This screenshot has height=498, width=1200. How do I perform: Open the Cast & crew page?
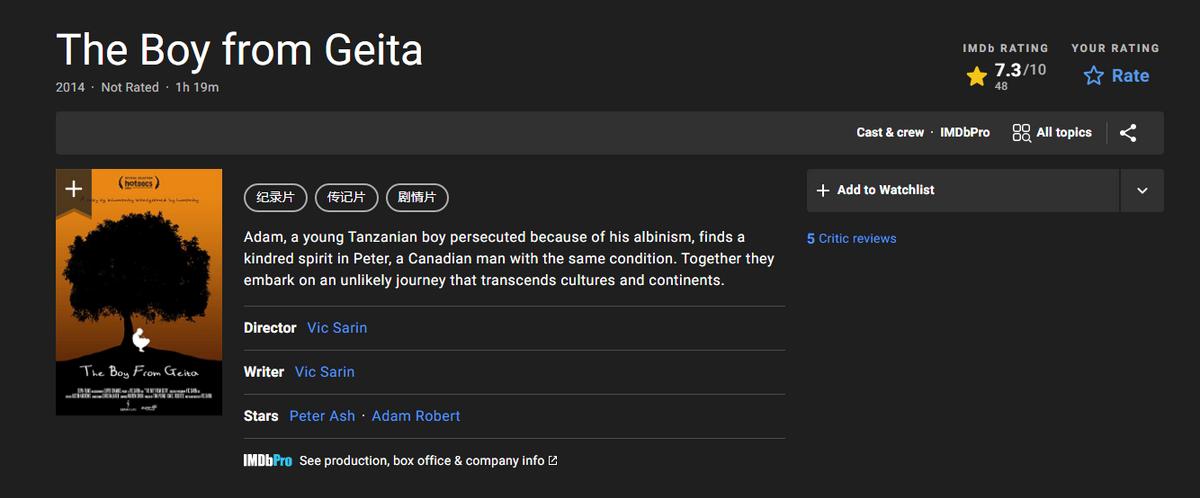890,133
